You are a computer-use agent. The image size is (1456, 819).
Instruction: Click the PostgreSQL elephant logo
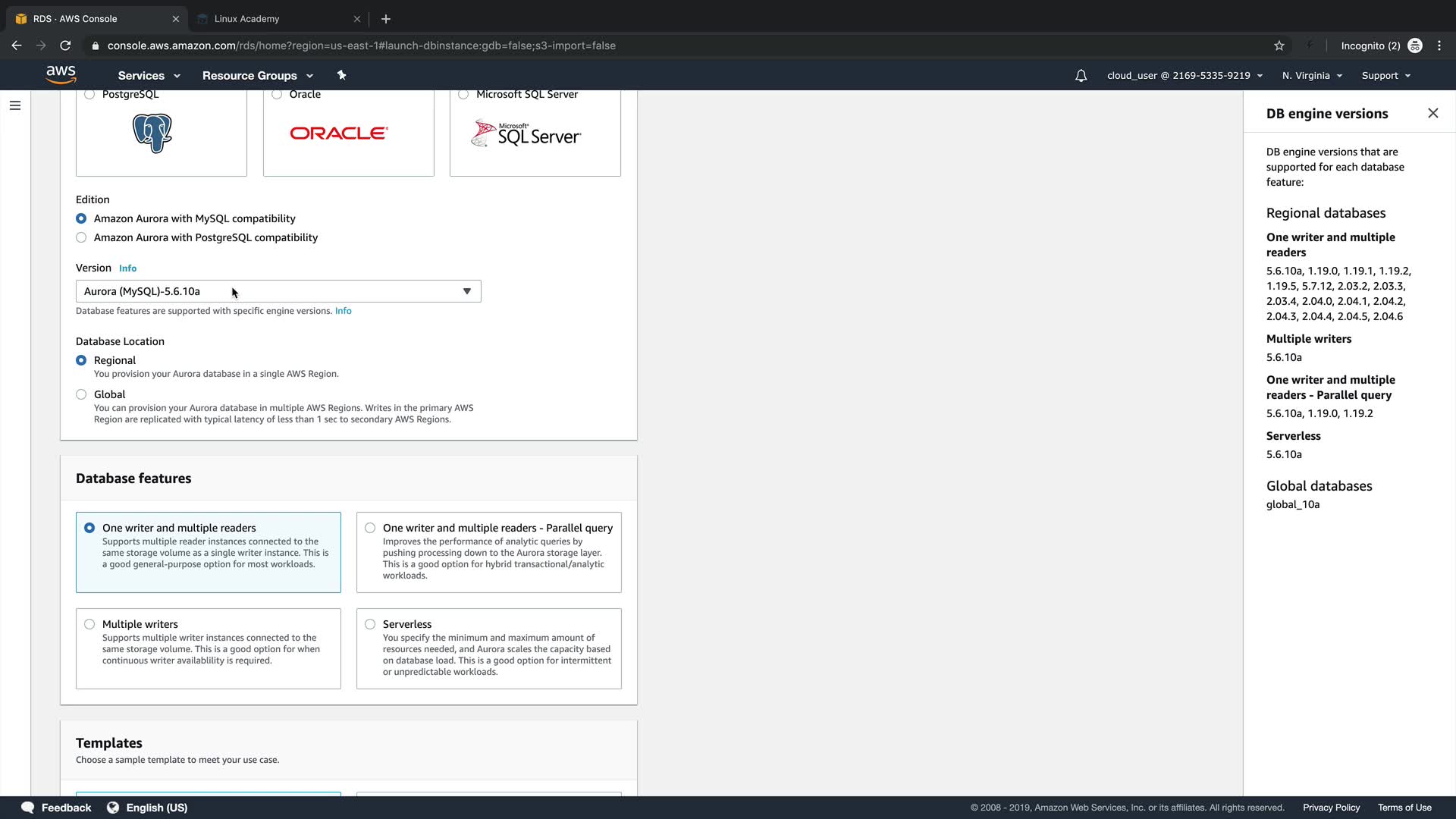152,133
